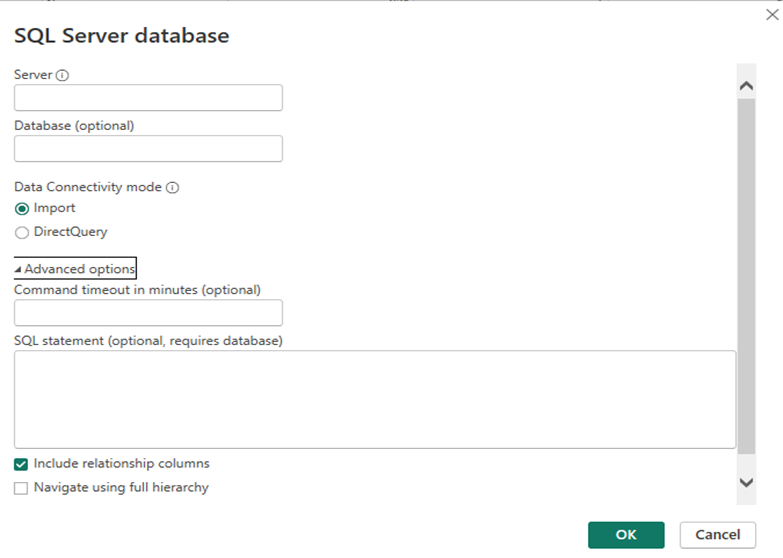Viewport: 783px width, 558px height.
Task: Click the SQL statement (optional, requires database) label
Action: [148, 341]
